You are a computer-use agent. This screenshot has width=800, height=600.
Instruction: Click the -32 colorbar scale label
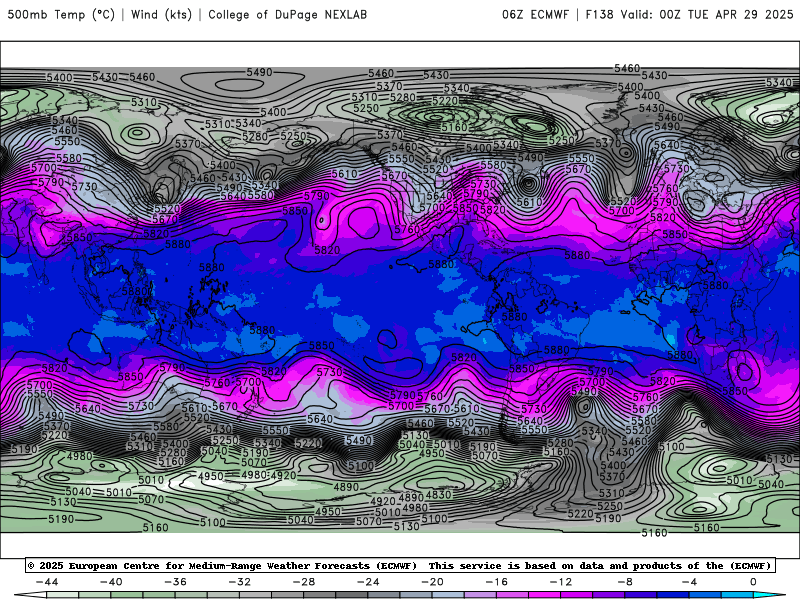click(239, 582)
